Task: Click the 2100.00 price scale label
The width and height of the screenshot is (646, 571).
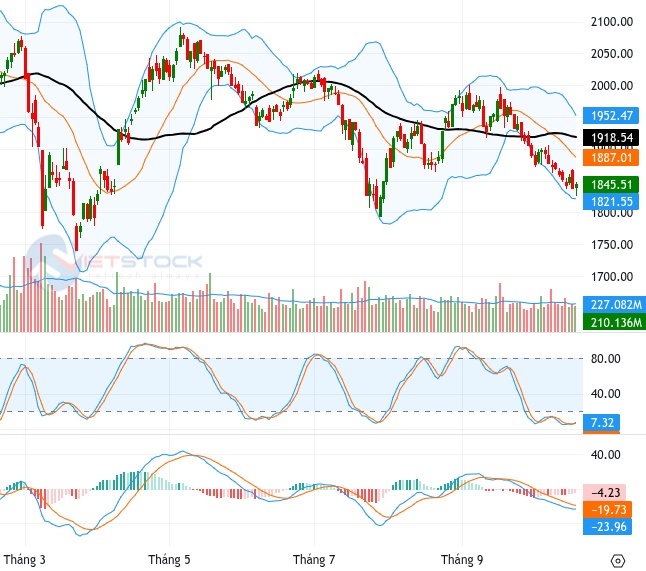Action: 612,21
